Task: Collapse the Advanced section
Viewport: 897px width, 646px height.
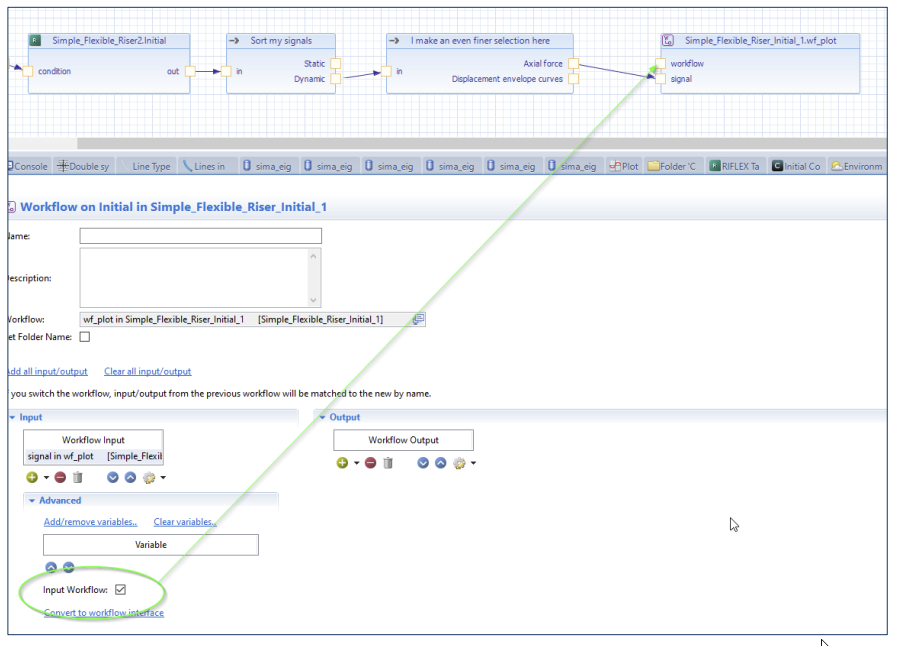Action: 32,500
